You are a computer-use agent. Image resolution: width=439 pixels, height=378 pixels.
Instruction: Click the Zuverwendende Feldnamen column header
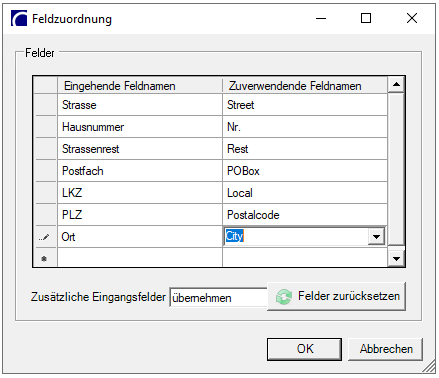coord(305,86)
